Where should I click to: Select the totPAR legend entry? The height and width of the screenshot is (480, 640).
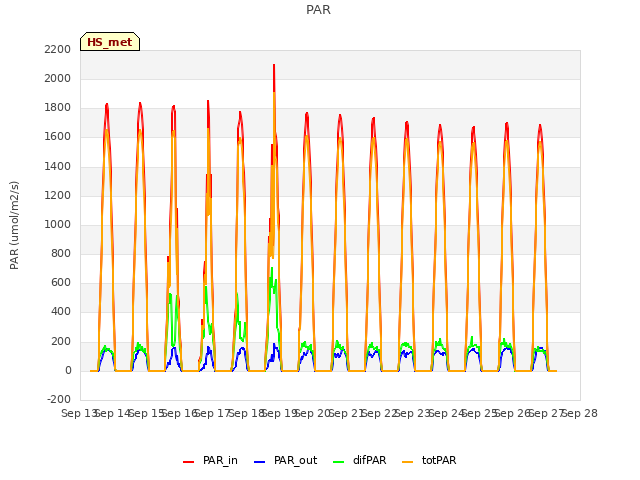pyautogui.click(x=429, y=460)
